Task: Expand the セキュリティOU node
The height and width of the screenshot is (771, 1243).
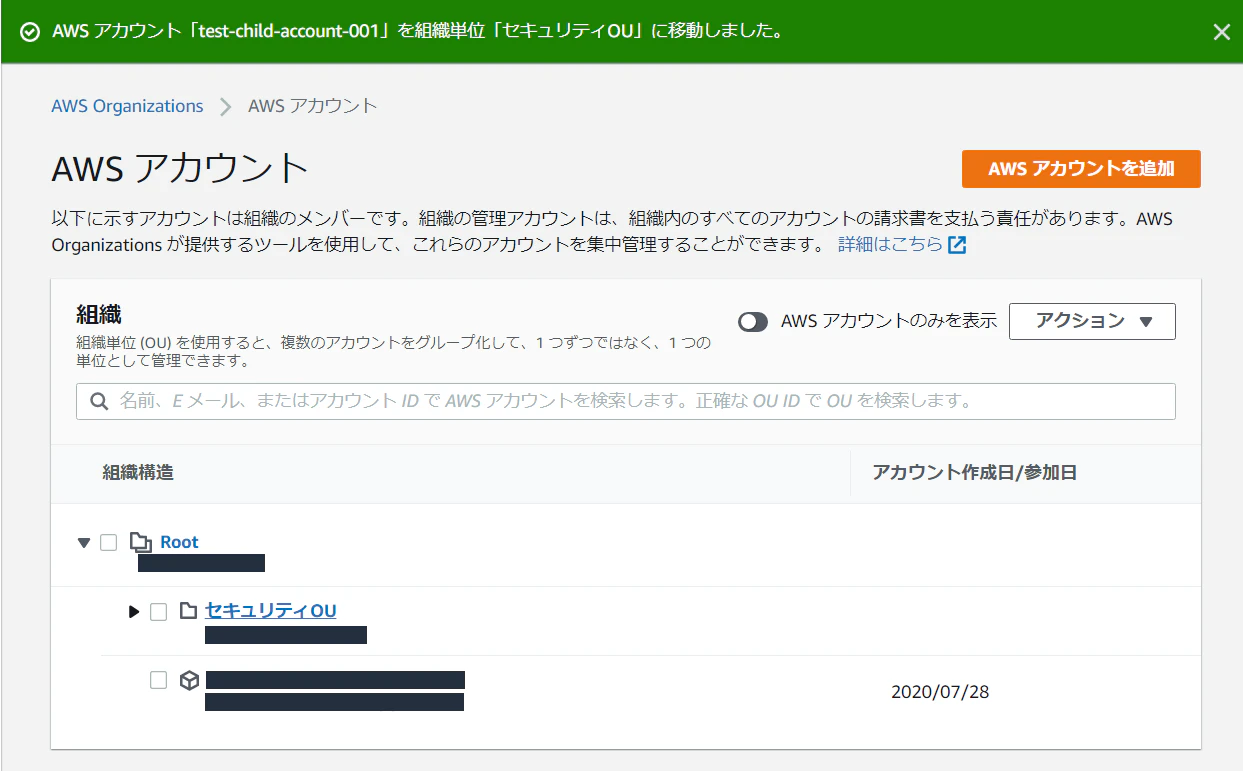Action: 134,611
